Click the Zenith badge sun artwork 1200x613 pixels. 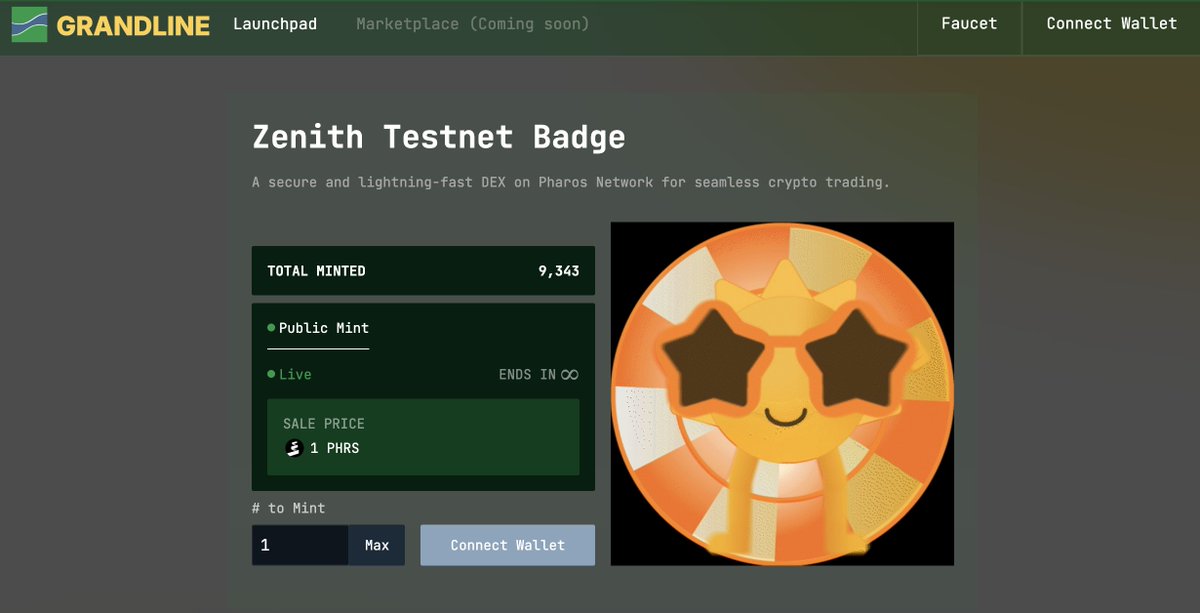[x=782, y=394]
